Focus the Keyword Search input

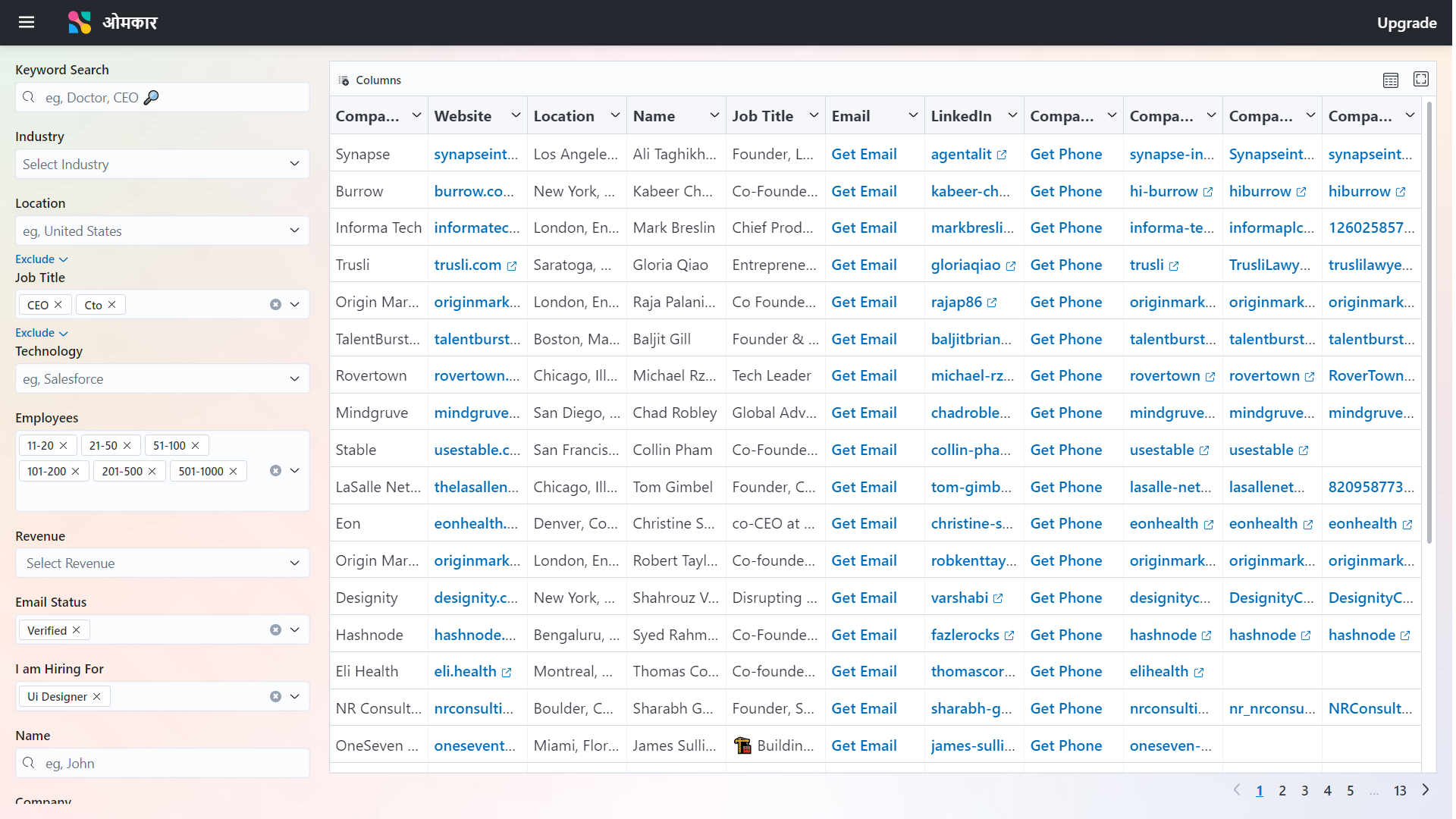click(x=162, y=98)
